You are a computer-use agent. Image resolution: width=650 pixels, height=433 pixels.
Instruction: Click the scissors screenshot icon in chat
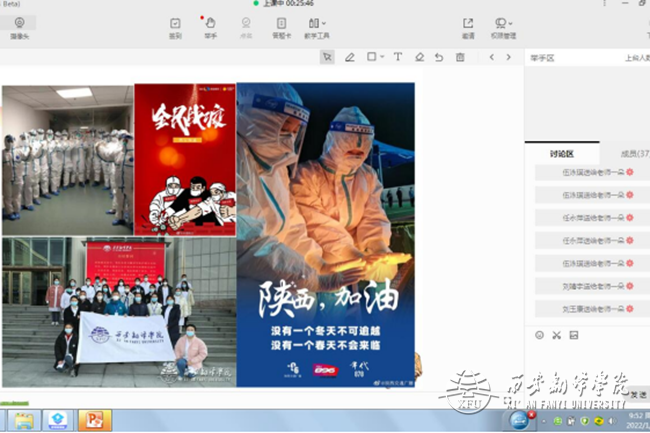[556, 335]
